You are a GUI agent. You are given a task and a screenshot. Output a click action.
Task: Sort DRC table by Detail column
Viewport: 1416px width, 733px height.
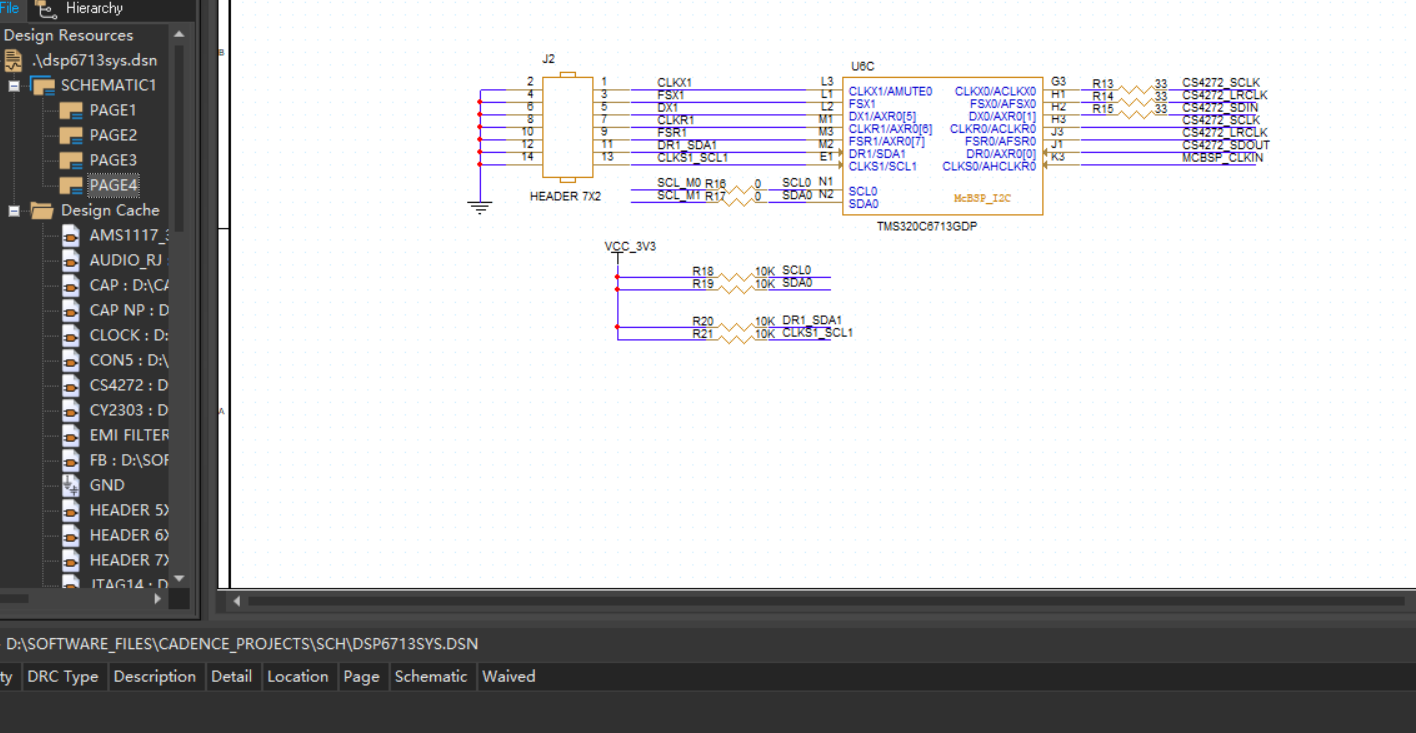pyautogui.click(x=231, y=676)
